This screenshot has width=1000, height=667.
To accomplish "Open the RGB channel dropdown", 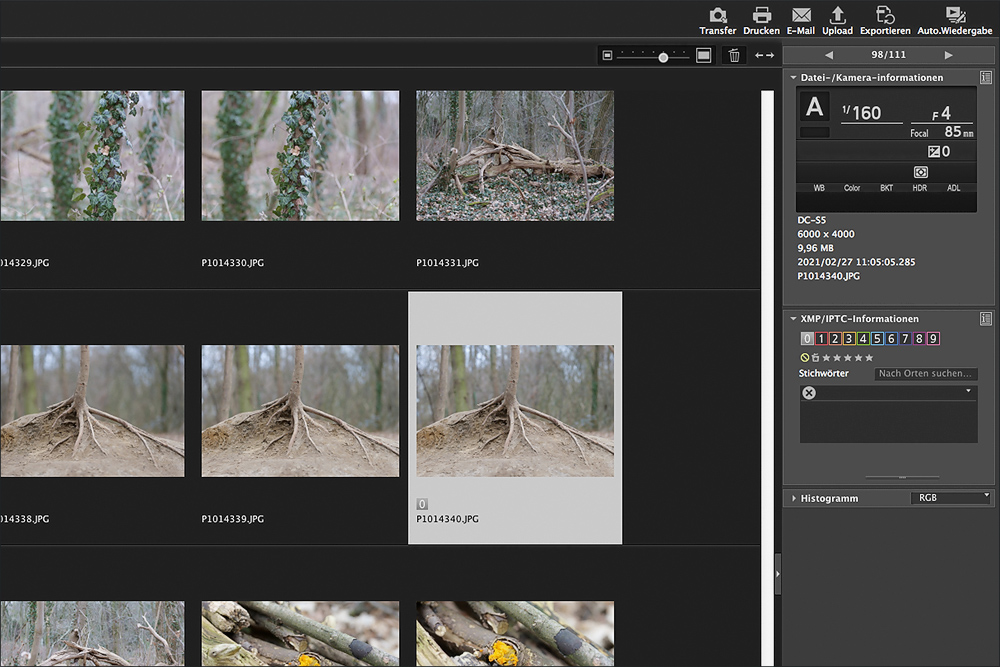I will tap(950, 497).
